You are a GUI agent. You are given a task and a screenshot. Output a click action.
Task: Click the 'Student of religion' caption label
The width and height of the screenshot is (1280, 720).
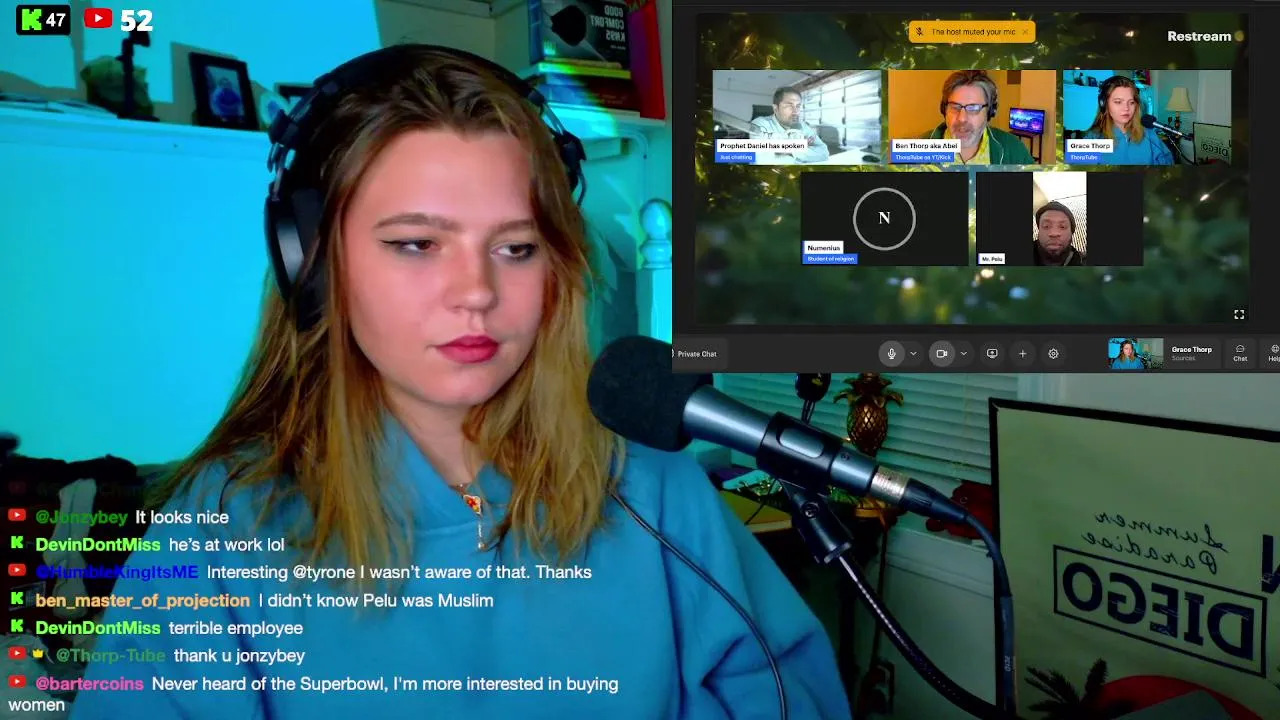pos(830,259)
